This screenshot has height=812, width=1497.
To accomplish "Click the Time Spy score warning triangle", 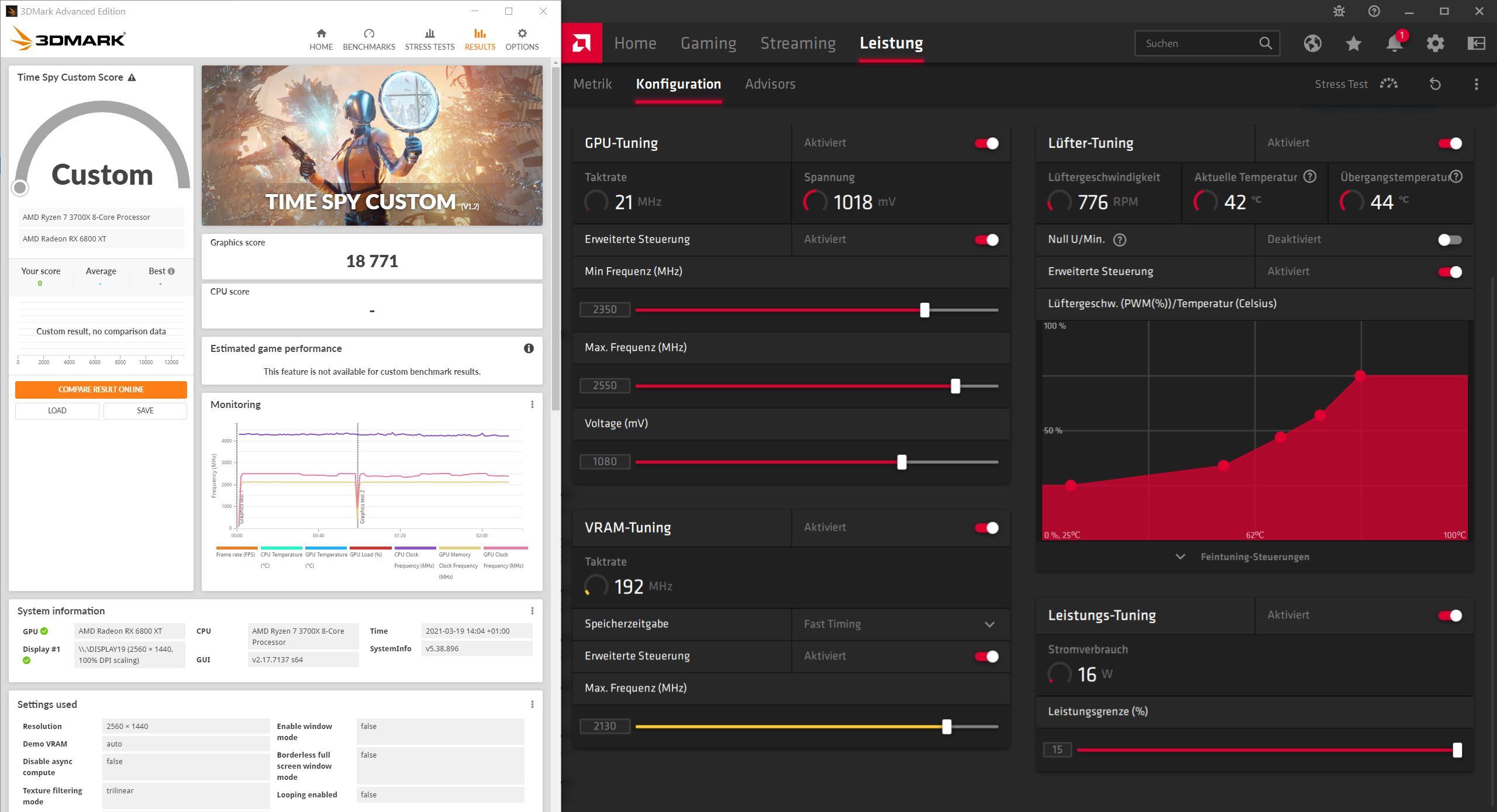I will tap(132, 77).
